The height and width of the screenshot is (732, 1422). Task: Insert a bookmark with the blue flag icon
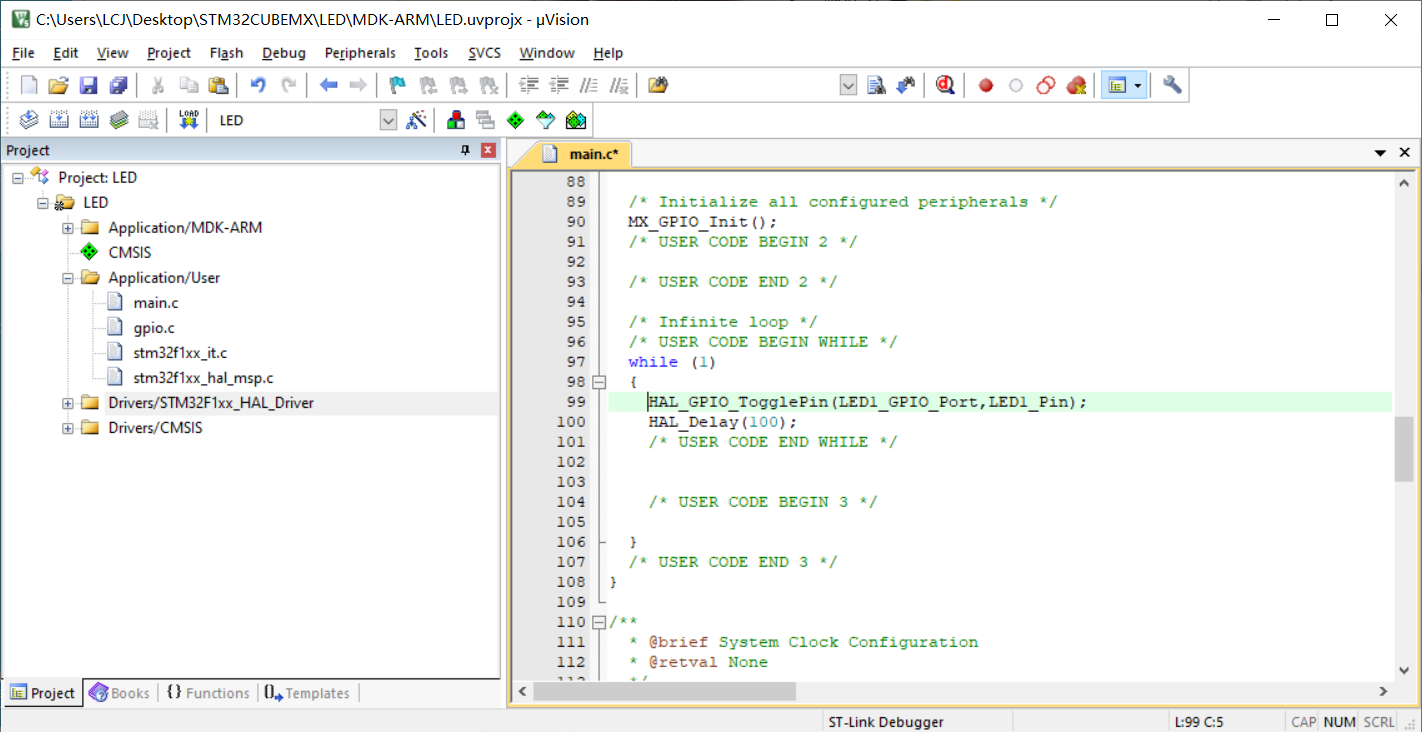[397, 85]
